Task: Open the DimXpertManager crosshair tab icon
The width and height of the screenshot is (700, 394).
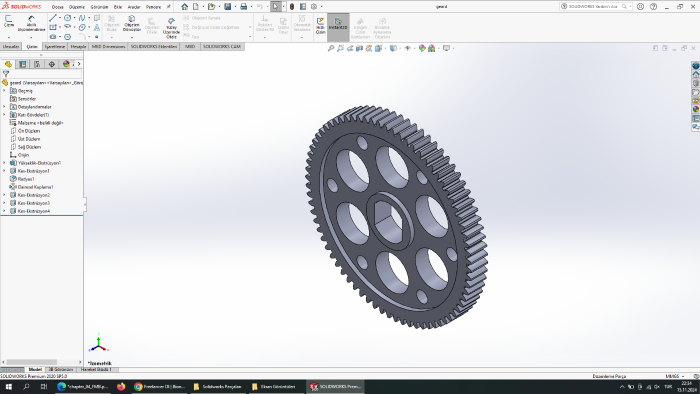Action: 52,64
